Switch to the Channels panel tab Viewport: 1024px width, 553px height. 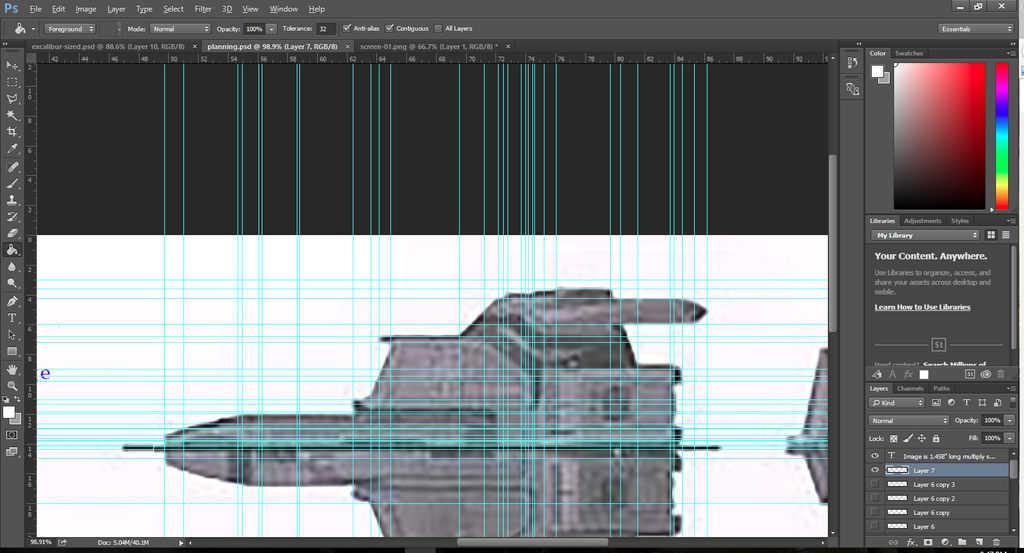pos(910,388)
